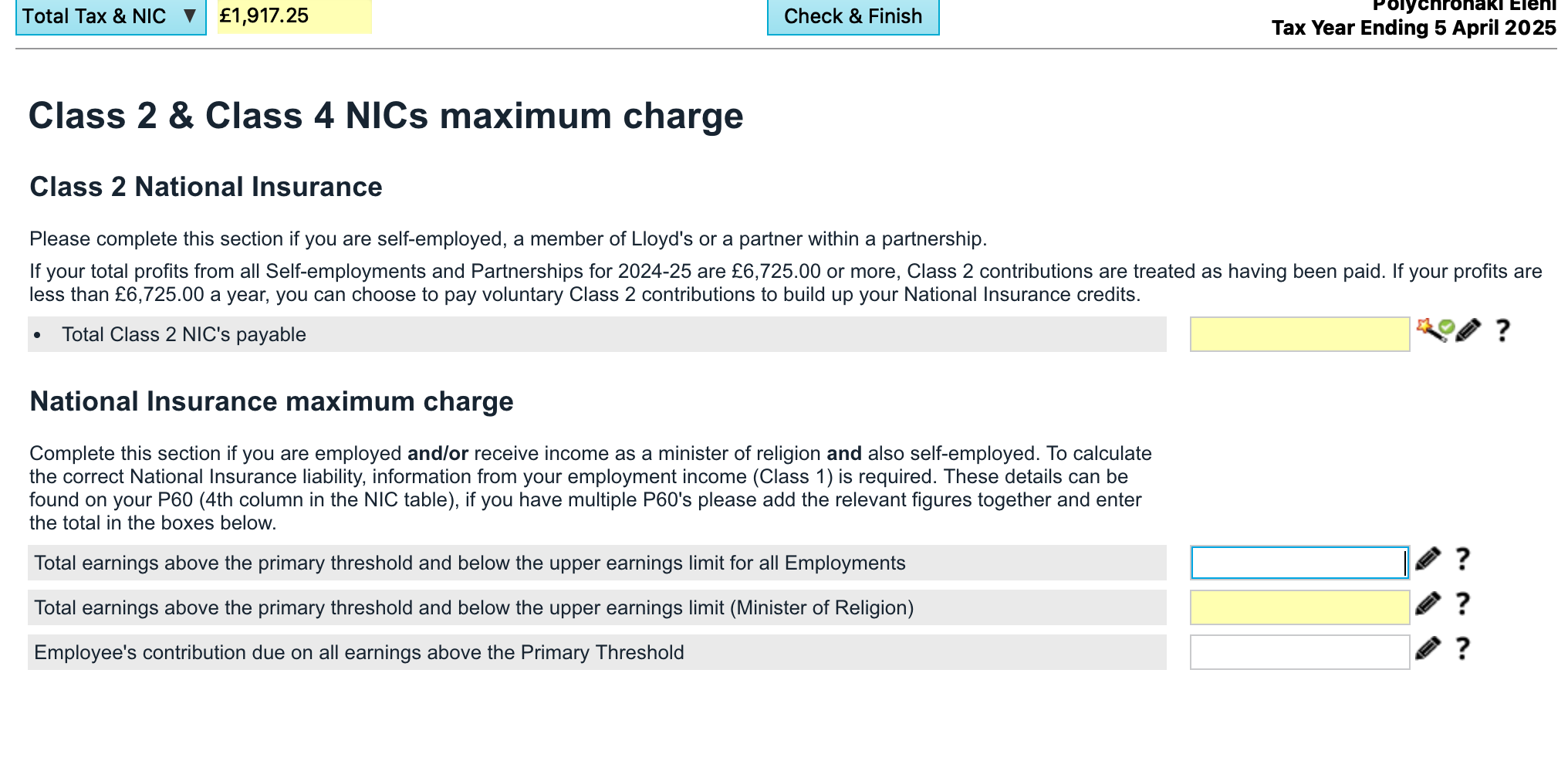Show help for Minister of Religion earnings
This screenshot has height=778, width=1568.
[x=1462, y=604]
